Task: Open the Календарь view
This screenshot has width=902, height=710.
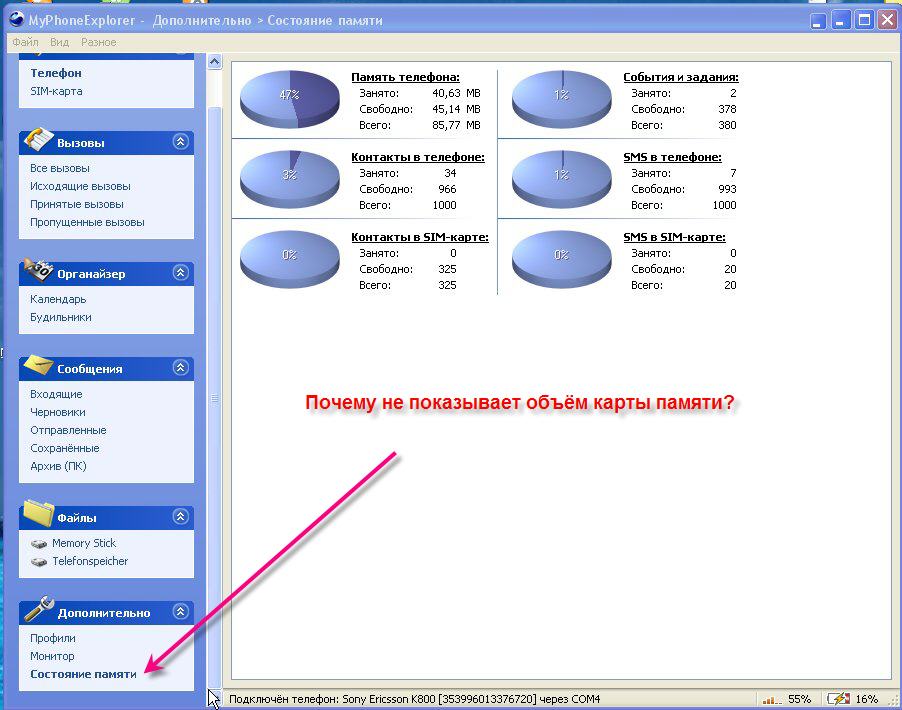Action: point(58,299)
